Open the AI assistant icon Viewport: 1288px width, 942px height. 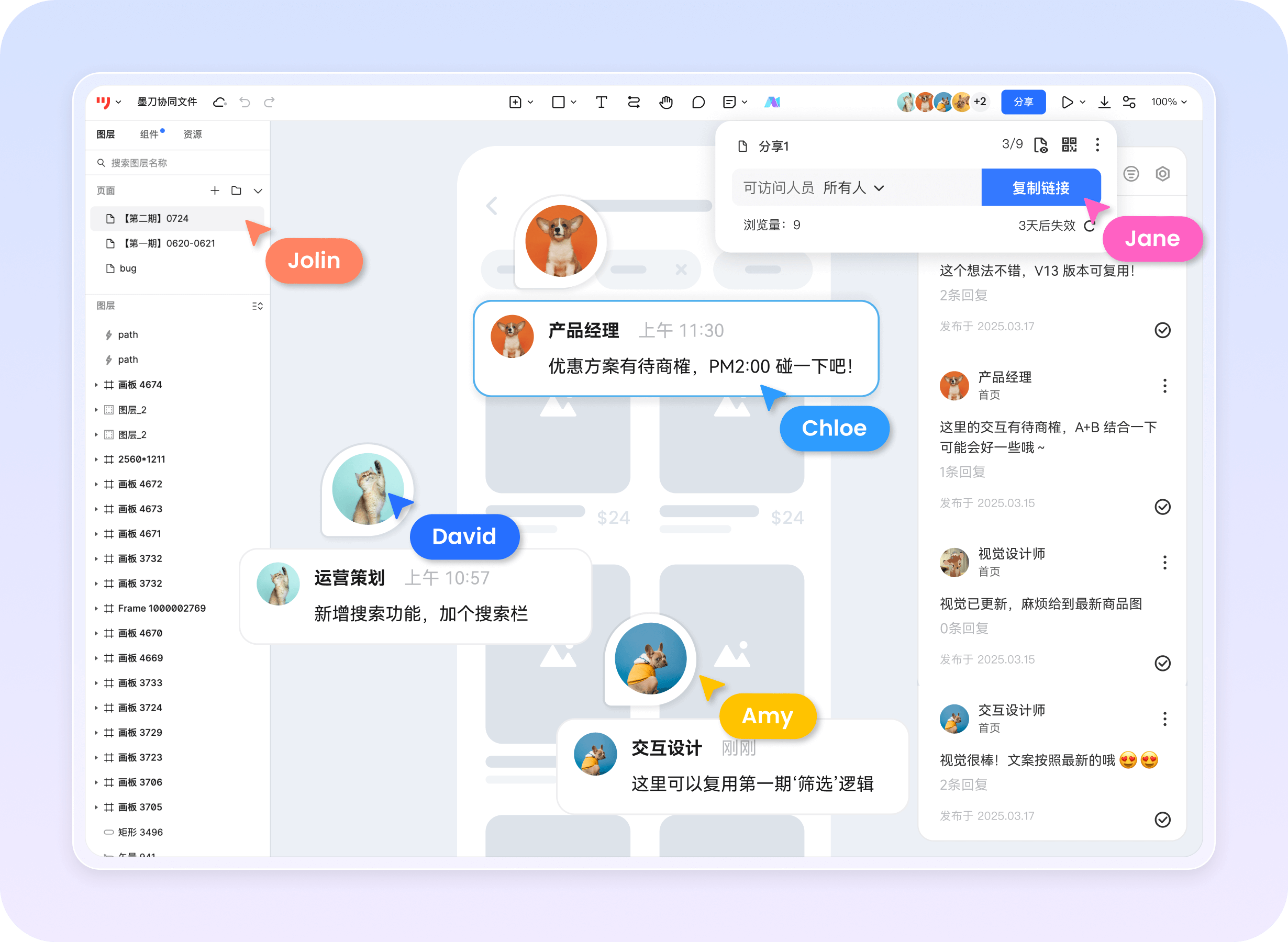(x=772, y=102)
